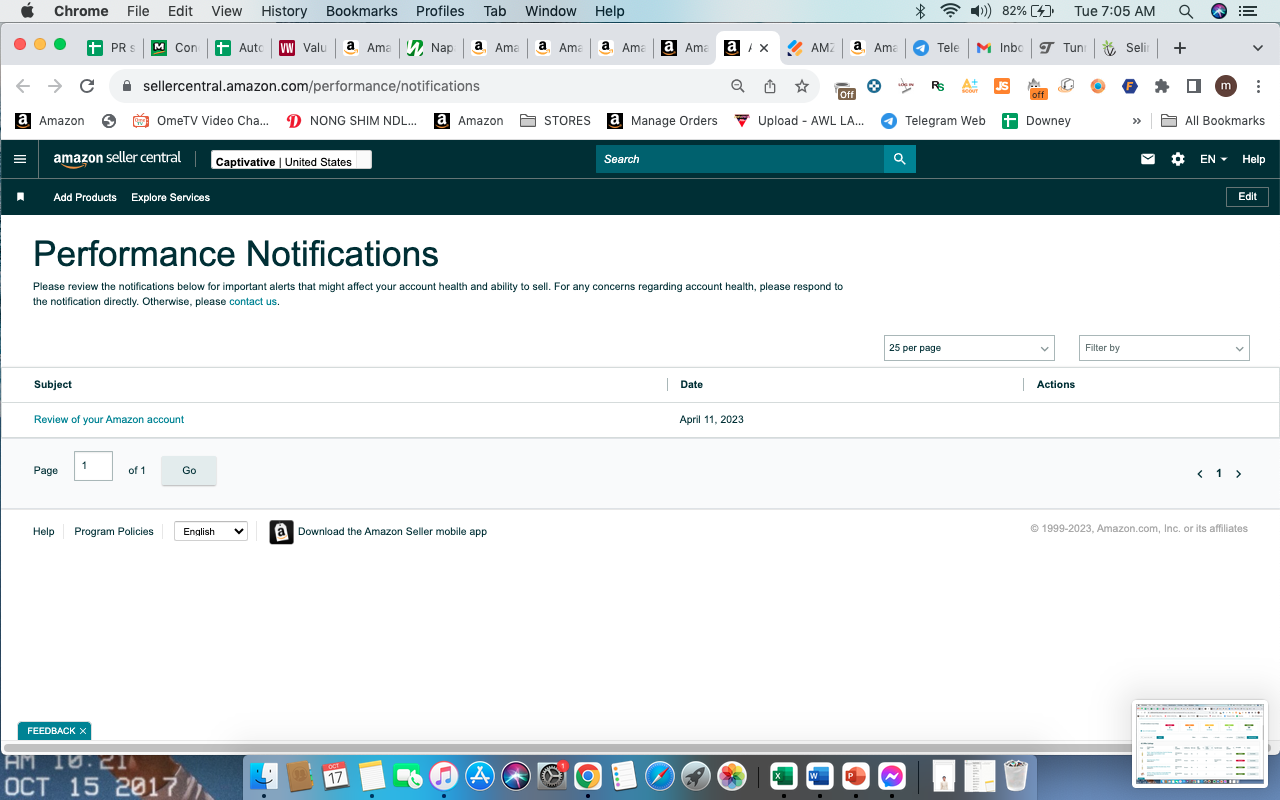Viewport: 1280px width, 800px height.
Task: Open the EN language dropdown in header
Action: click(1213, 159)
